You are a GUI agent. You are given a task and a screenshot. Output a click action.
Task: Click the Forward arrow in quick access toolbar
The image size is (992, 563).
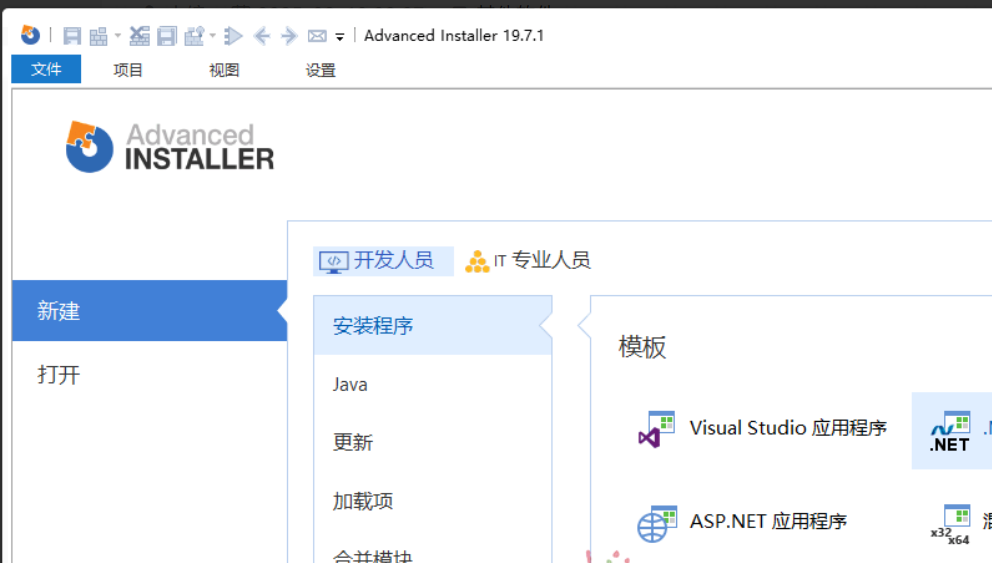289,36
